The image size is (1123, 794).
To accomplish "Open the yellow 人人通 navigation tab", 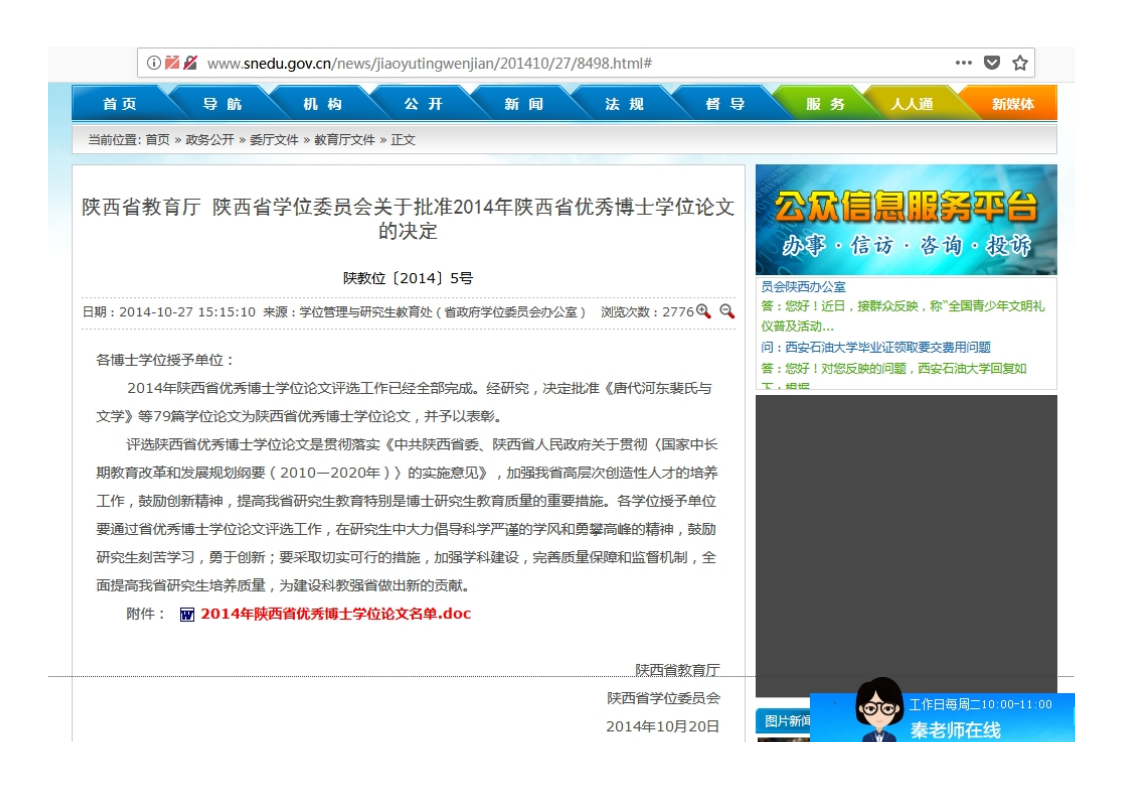I will 912,104.
